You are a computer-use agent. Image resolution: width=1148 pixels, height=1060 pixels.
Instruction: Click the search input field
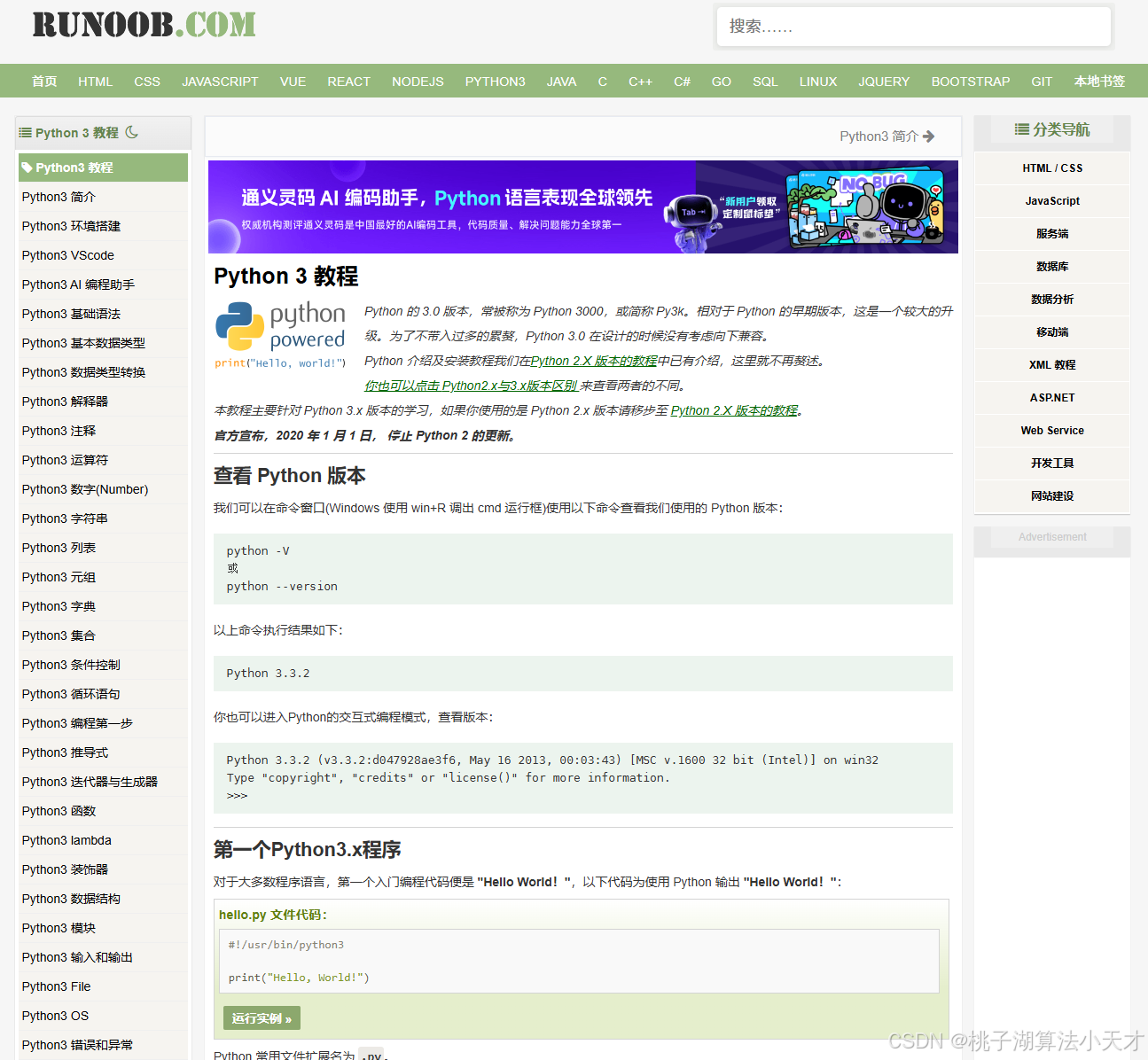913,27
